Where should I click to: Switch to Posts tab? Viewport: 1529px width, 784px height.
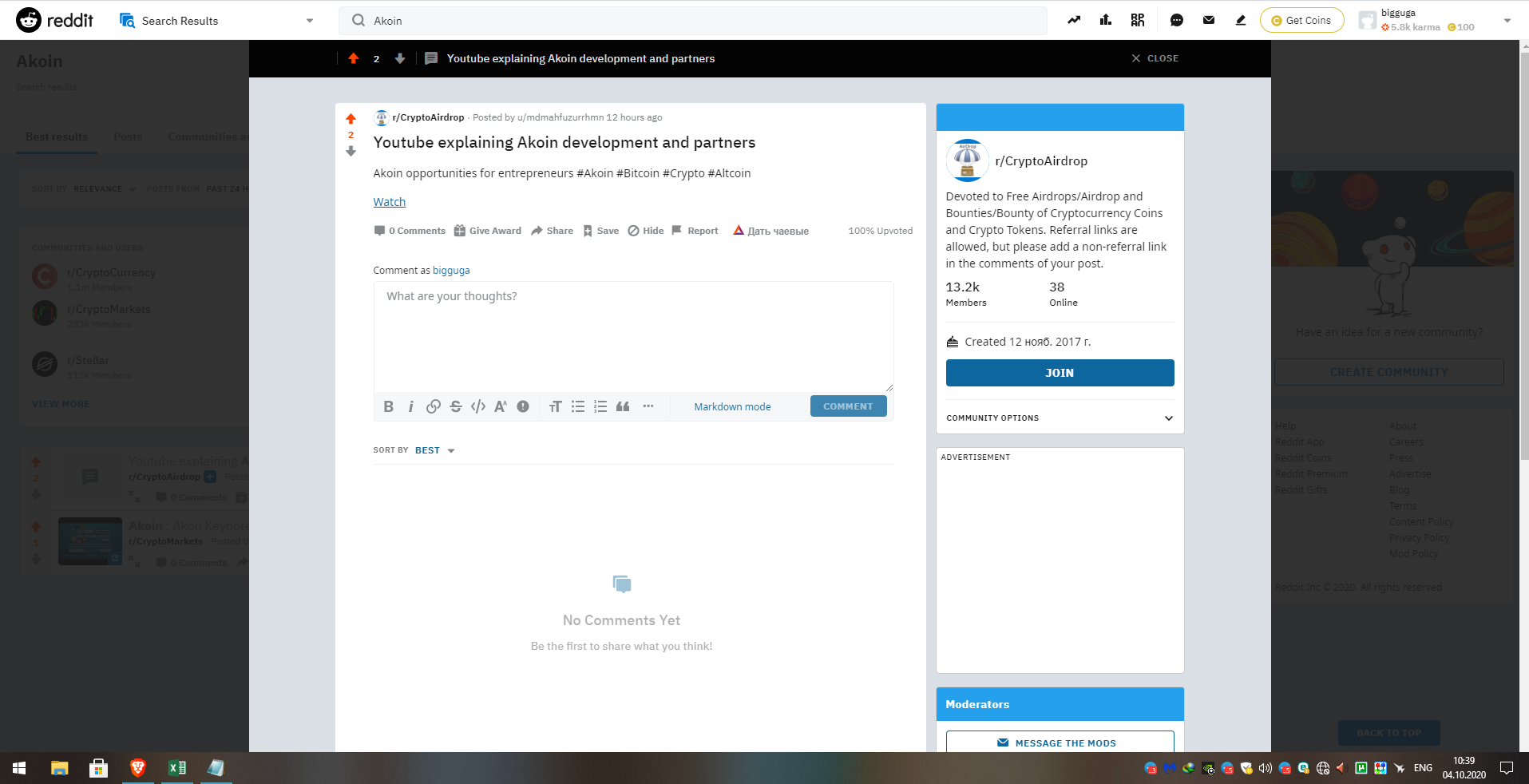tap(128, 137)
